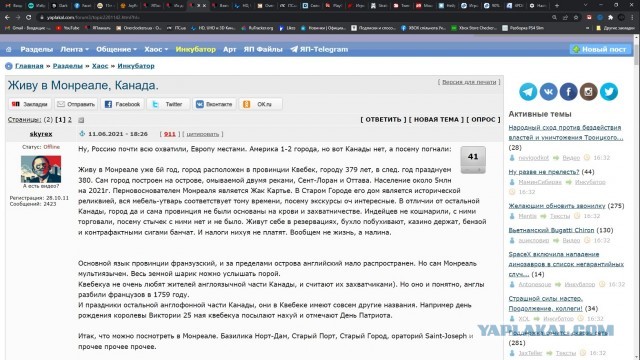Click the topic title Живу в Монреале, Канада.

[83, 85]
